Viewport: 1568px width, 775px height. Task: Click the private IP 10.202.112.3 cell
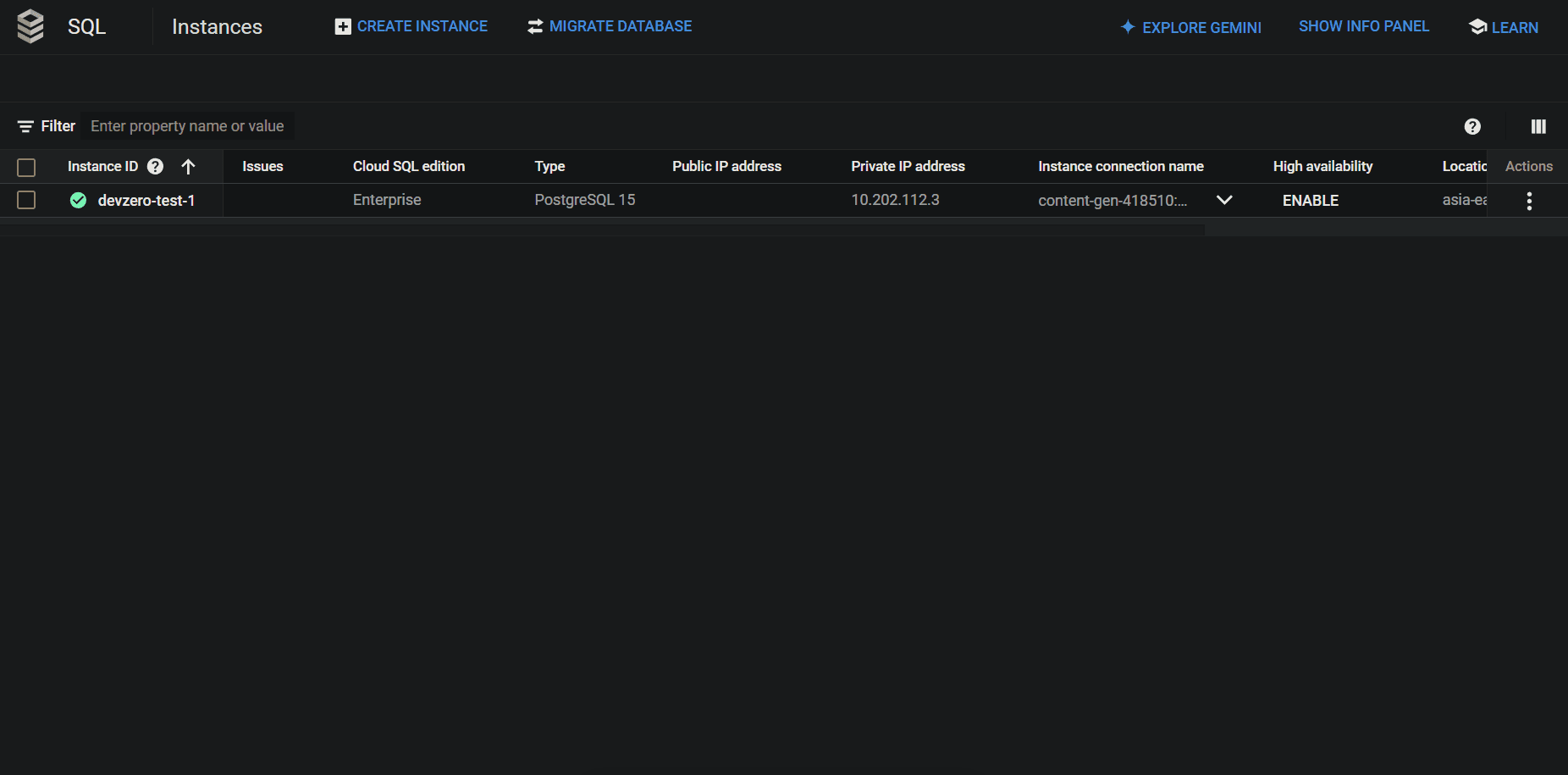pyautogui.click(x=895, y=200)
